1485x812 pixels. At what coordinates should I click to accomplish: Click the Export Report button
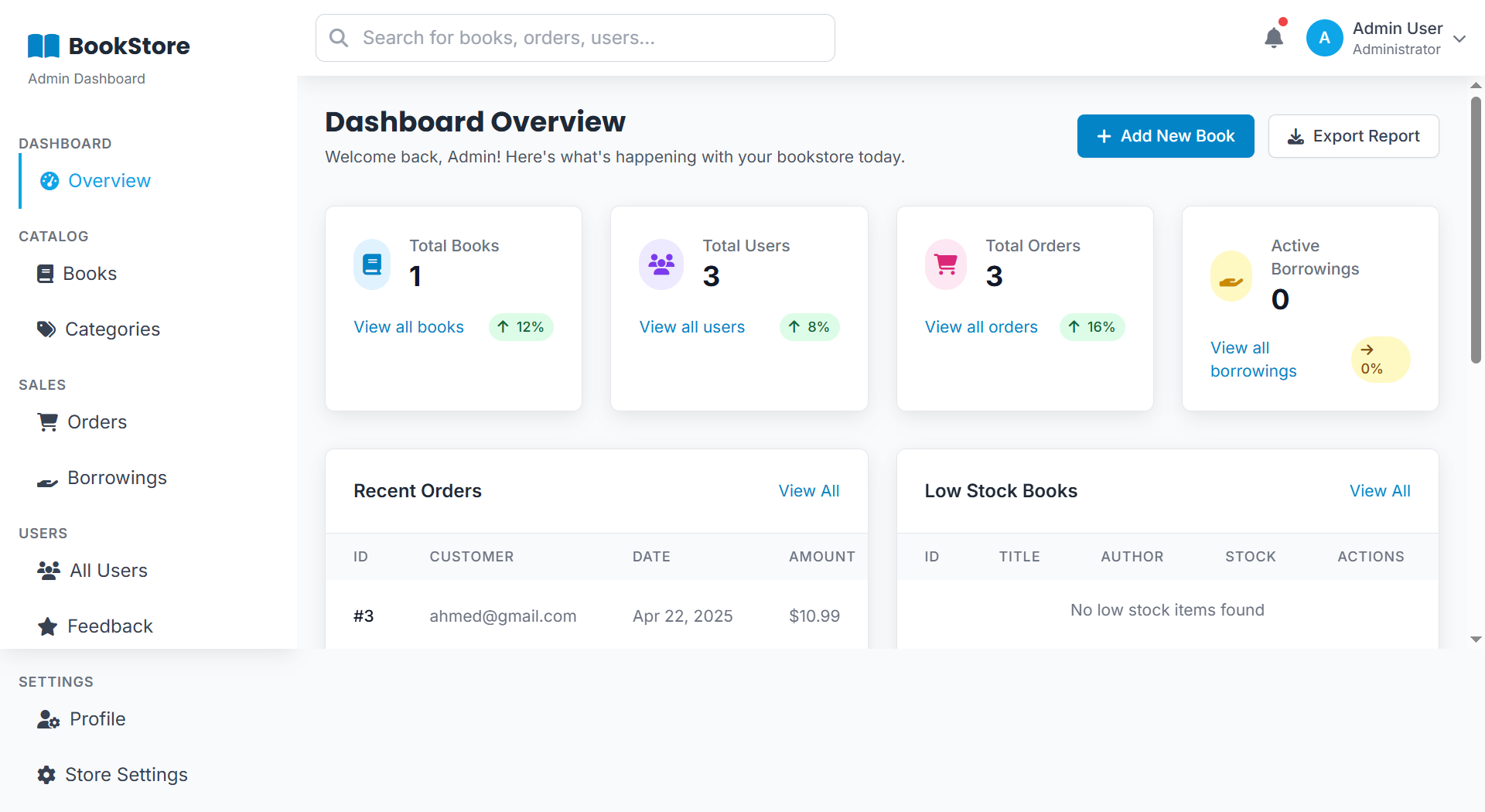tap(1354, 136)
